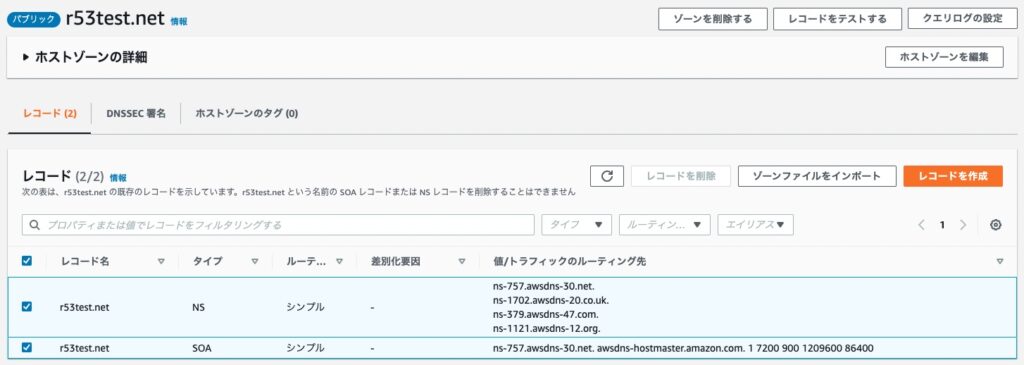Open the タイプ filter dropdown
This screenshot has width=1024, height=365.
click(x=577, y=225)
